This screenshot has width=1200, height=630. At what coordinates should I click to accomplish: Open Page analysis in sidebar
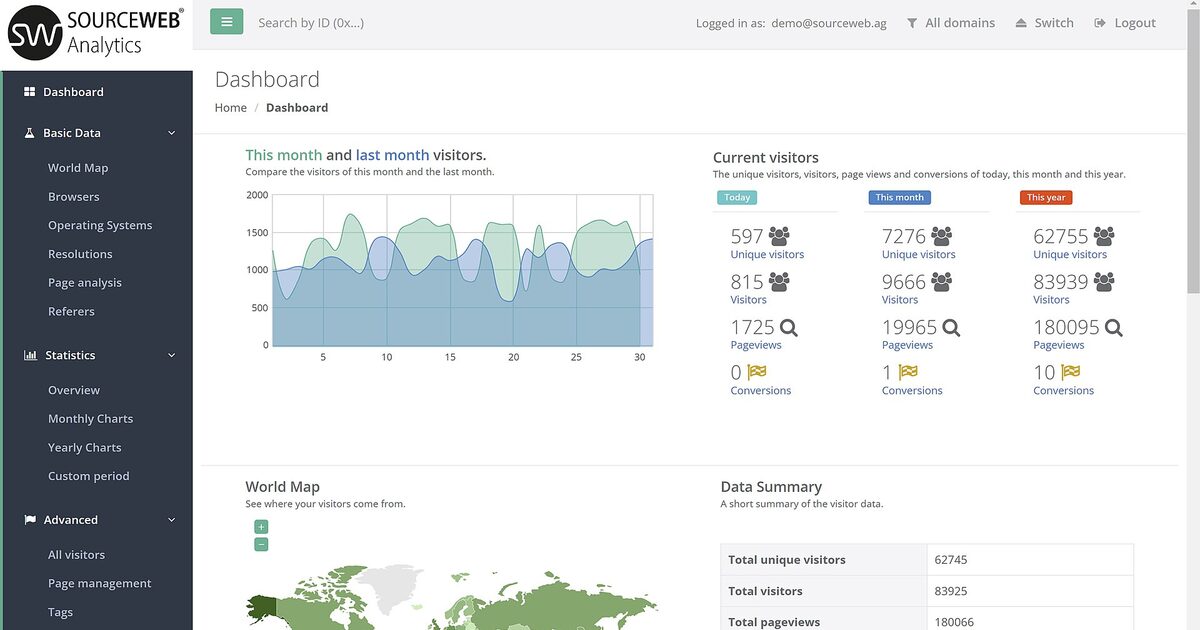85,283
